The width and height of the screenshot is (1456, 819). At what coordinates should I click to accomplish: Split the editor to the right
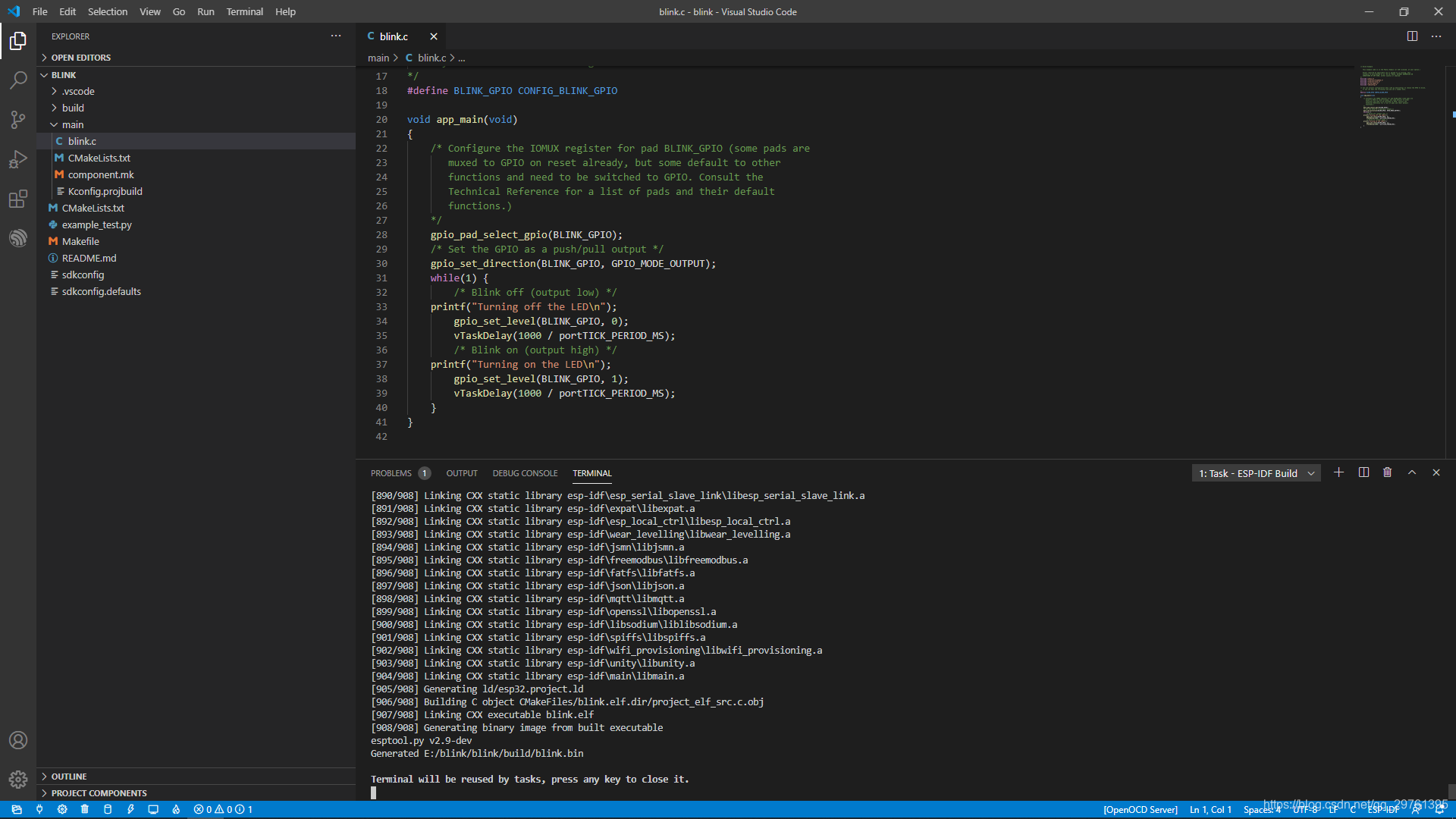pos(1412,36)
